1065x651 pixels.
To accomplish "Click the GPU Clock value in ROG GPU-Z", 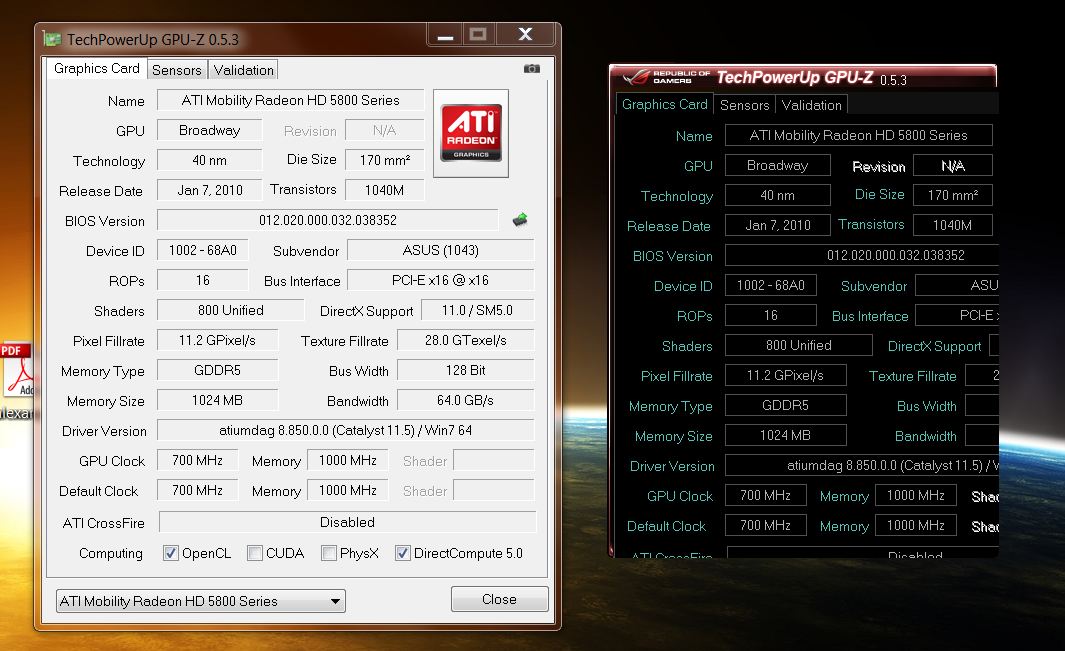I will coord(765,495).
